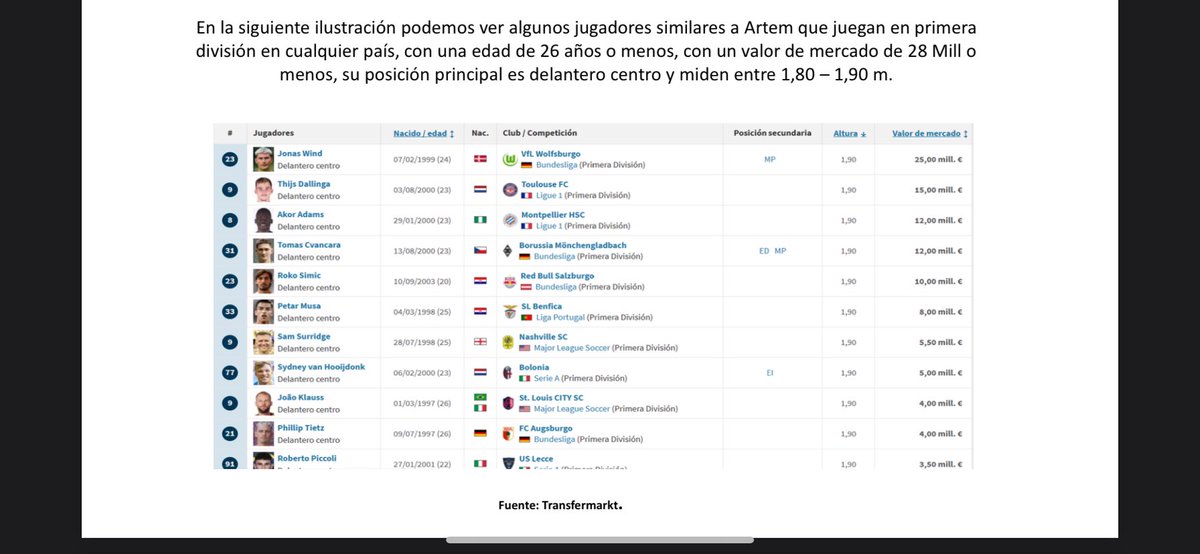Click the Montpellier HSC club crest
The width and height of the screenshot is (1200, 554).
click(508, 220)
